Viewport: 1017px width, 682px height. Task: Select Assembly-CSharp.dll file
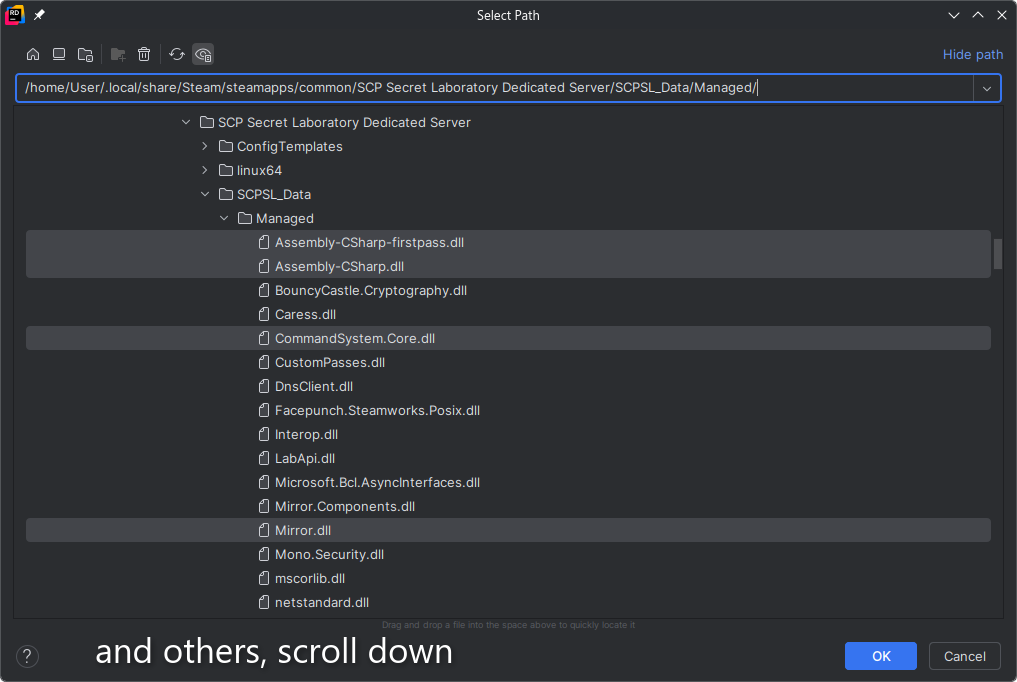(508, 266)
